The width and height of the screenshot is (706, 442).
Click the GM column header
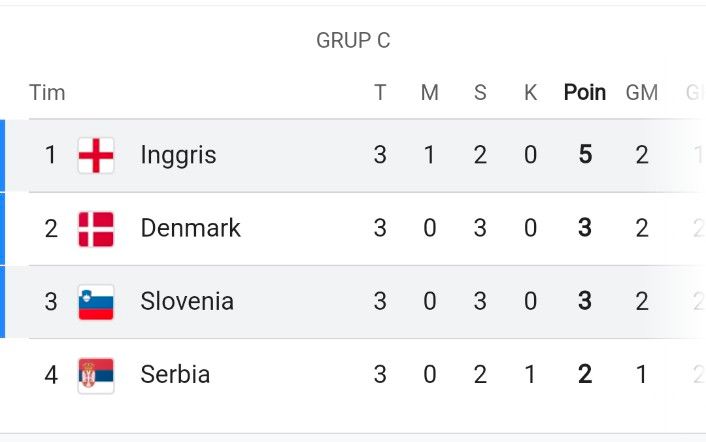coord(642,93)
